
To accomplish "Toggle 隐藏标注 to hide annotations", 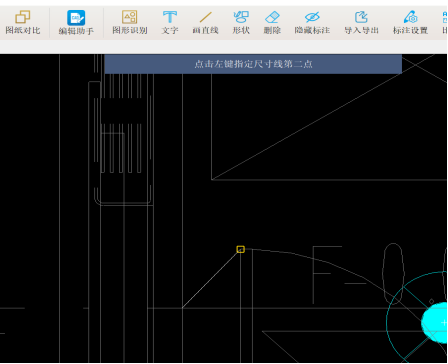I will click(312, 22).
